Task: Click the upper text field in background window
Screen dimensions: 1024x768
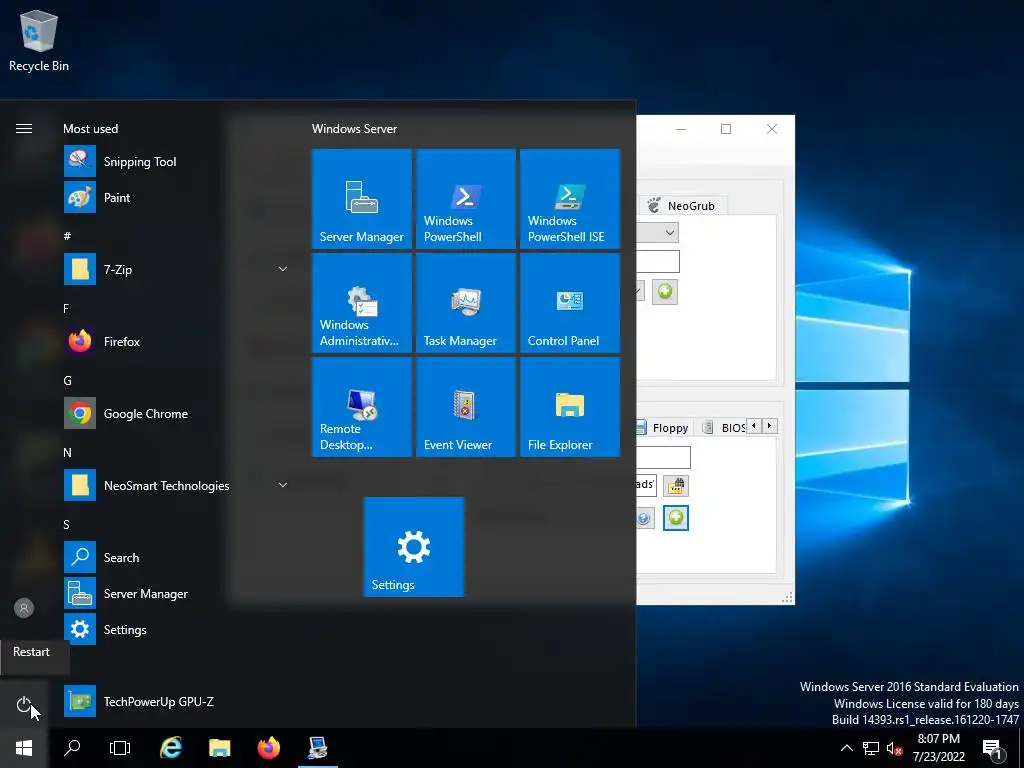Action: (x=658, y=261)
